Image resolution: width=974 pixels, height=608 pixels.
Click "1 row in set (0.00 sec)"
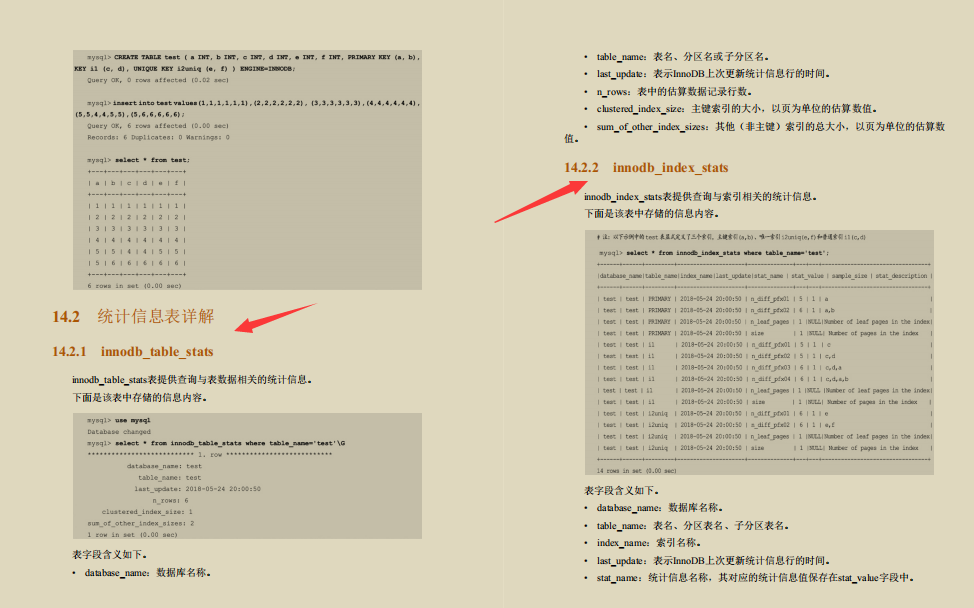[x=132, y=535]
